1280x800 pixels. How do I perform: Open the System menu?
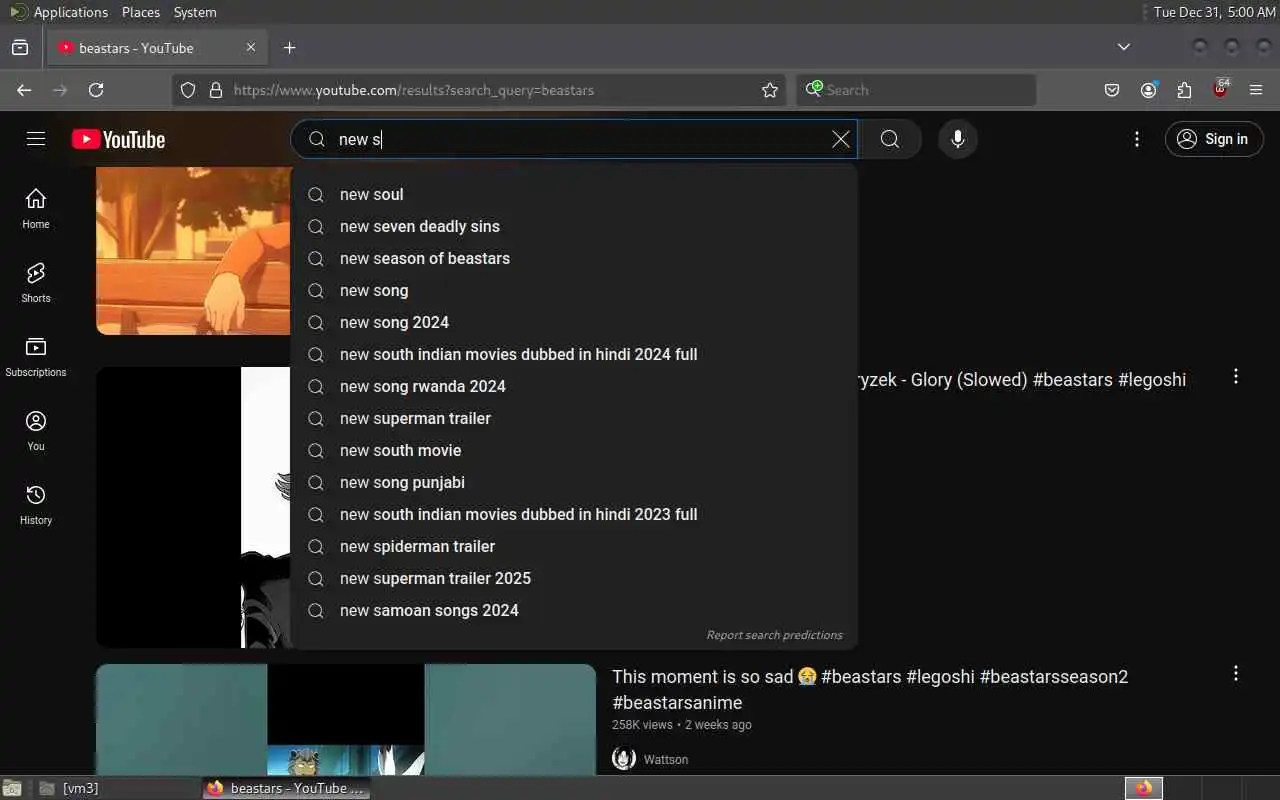pos(195,12)
